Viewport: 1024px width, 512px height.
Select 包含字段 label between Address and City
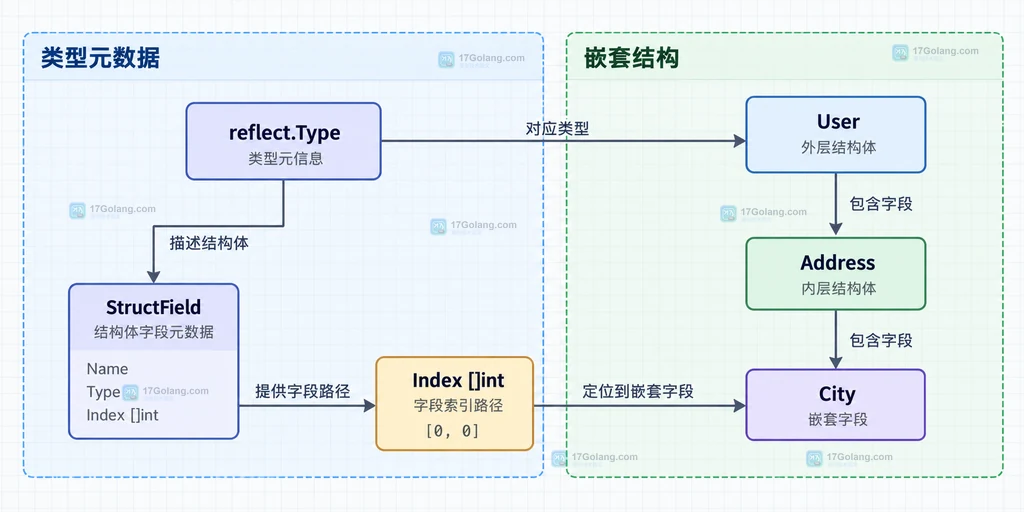(x=880, y=340)
